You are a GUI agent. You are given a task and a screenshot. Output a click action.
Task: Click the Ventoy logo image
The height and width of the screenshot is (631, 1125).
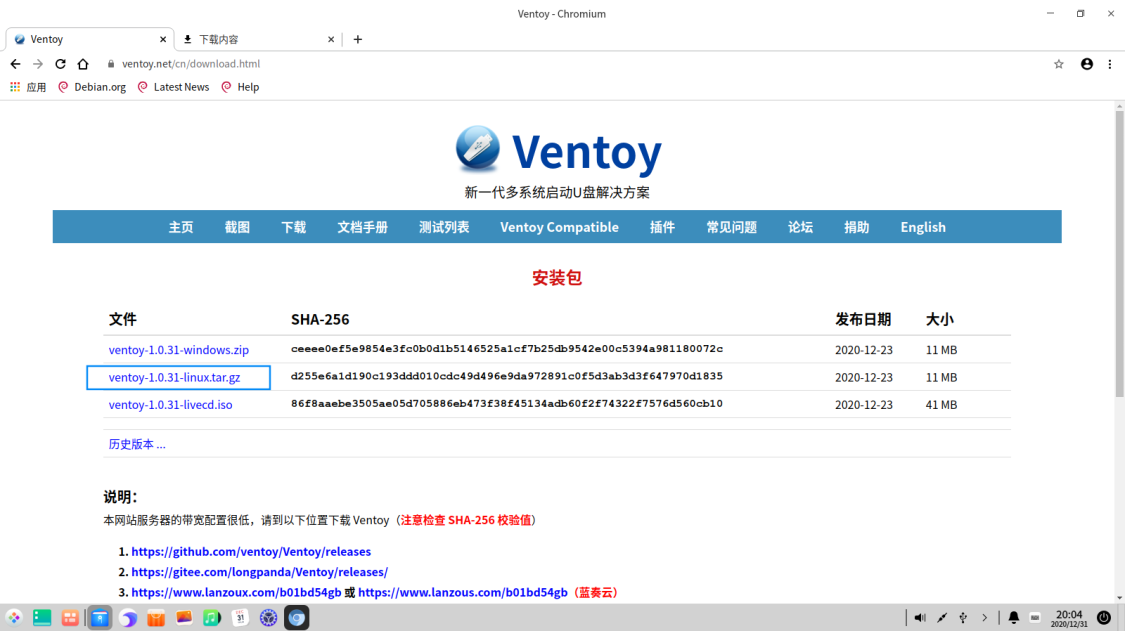pos(477,149)
